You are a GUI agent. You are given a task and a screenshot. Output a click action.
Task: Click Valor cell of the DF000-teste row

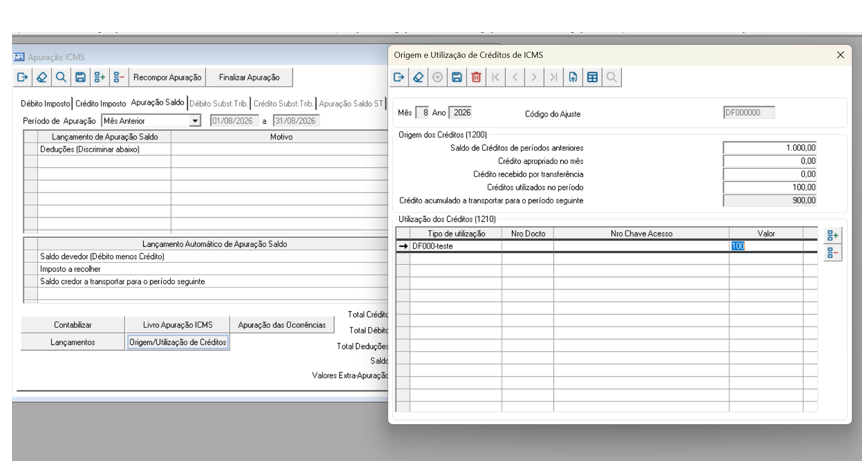pyautogui.click(x=766, y=246)
